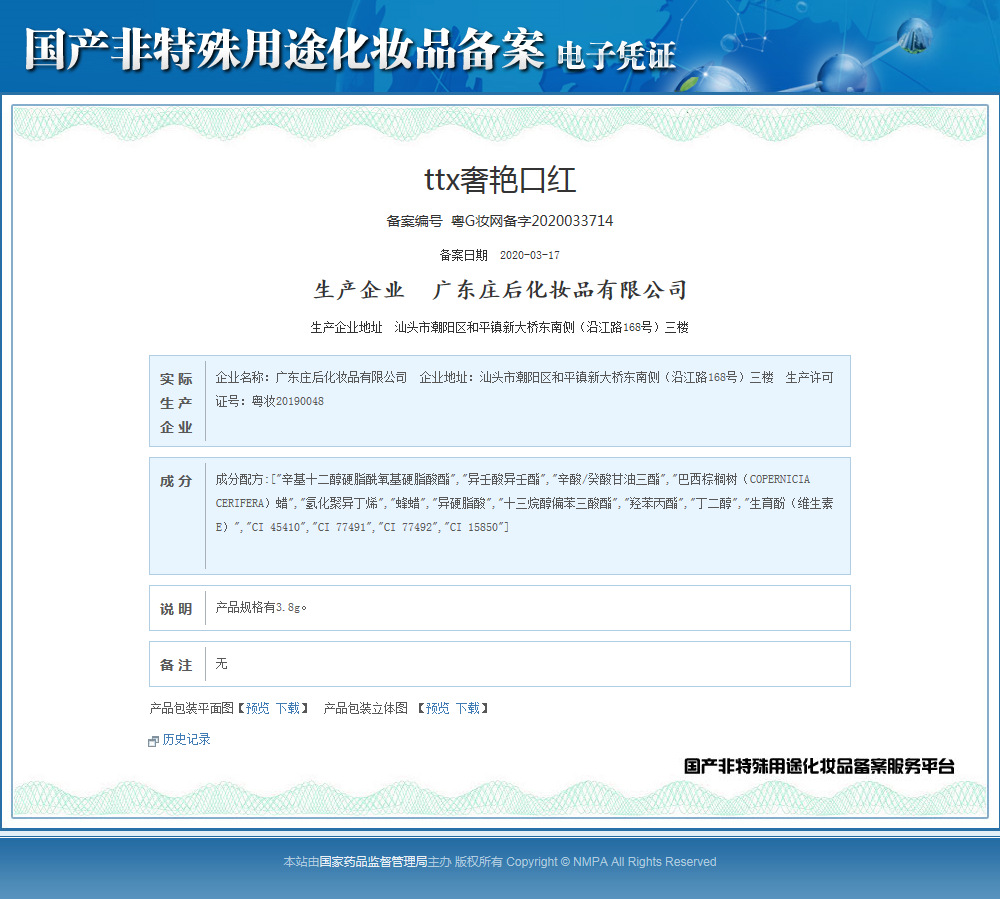Click the ingredient 巴西棕榈树 text

click(707, 479)
